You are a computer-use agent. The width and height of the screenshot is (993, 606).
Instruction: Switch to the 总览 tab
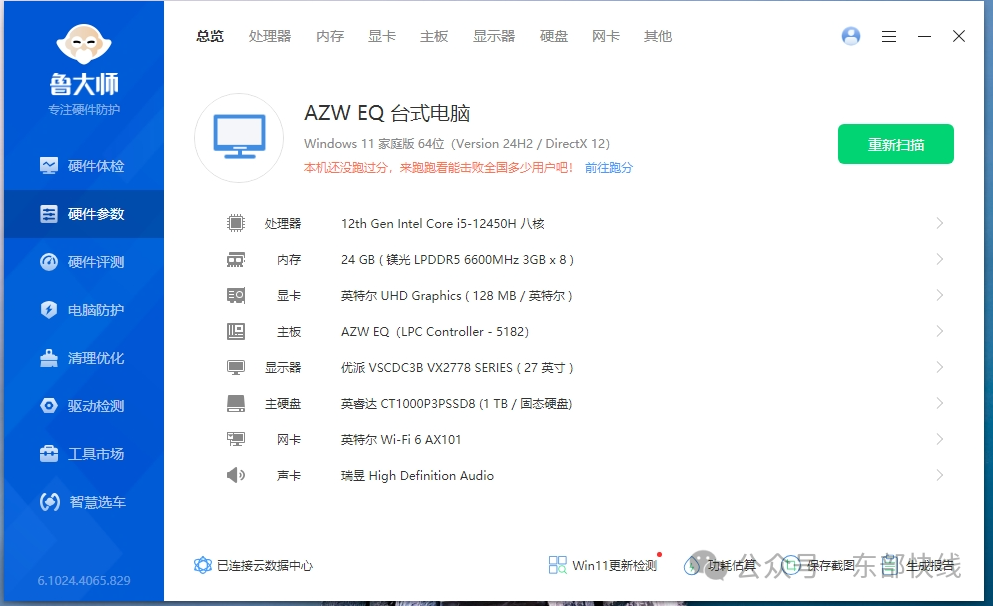[210, 36]
